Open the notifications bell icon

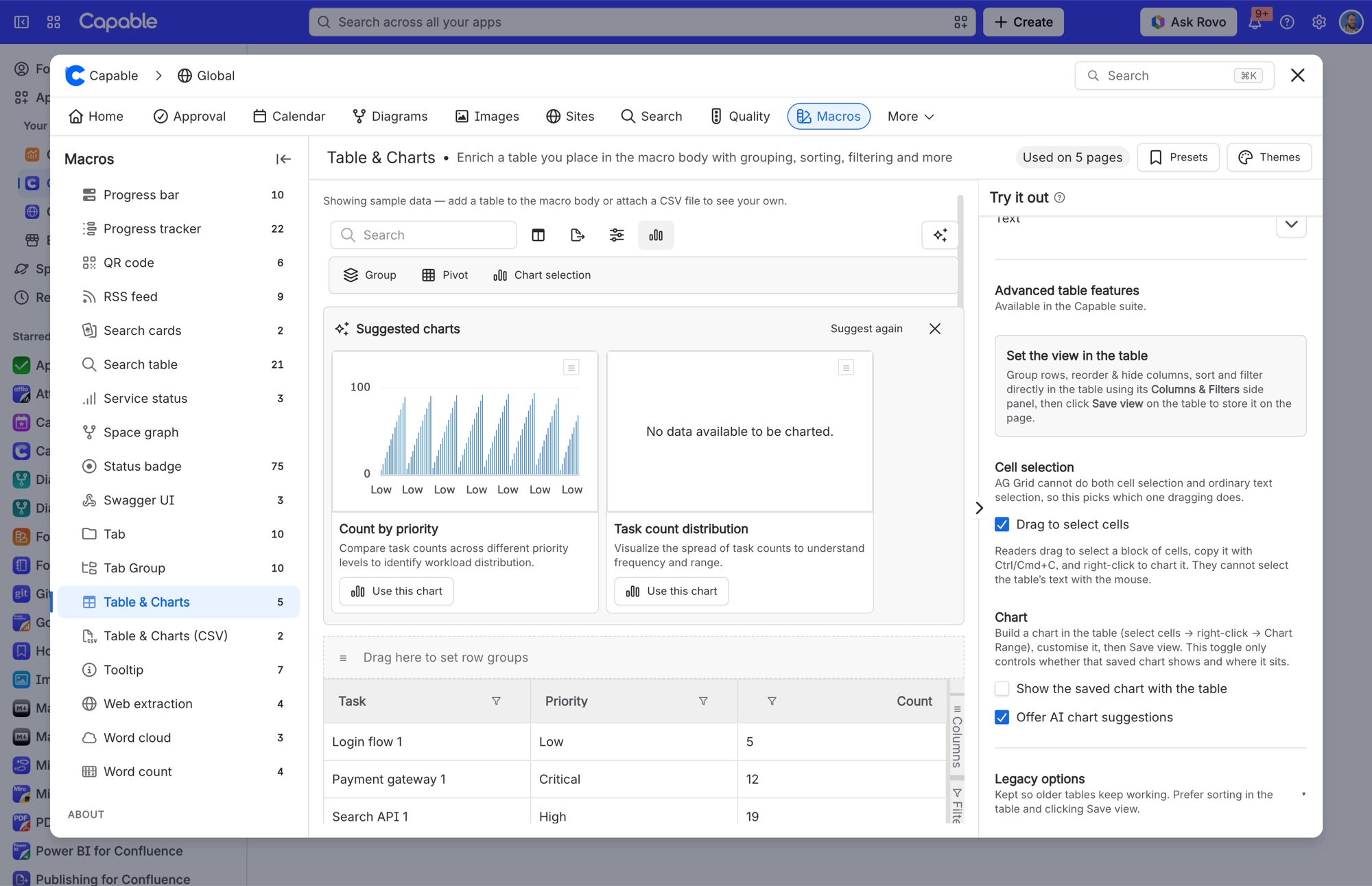pyautogui.click(x=1255, y=22)
